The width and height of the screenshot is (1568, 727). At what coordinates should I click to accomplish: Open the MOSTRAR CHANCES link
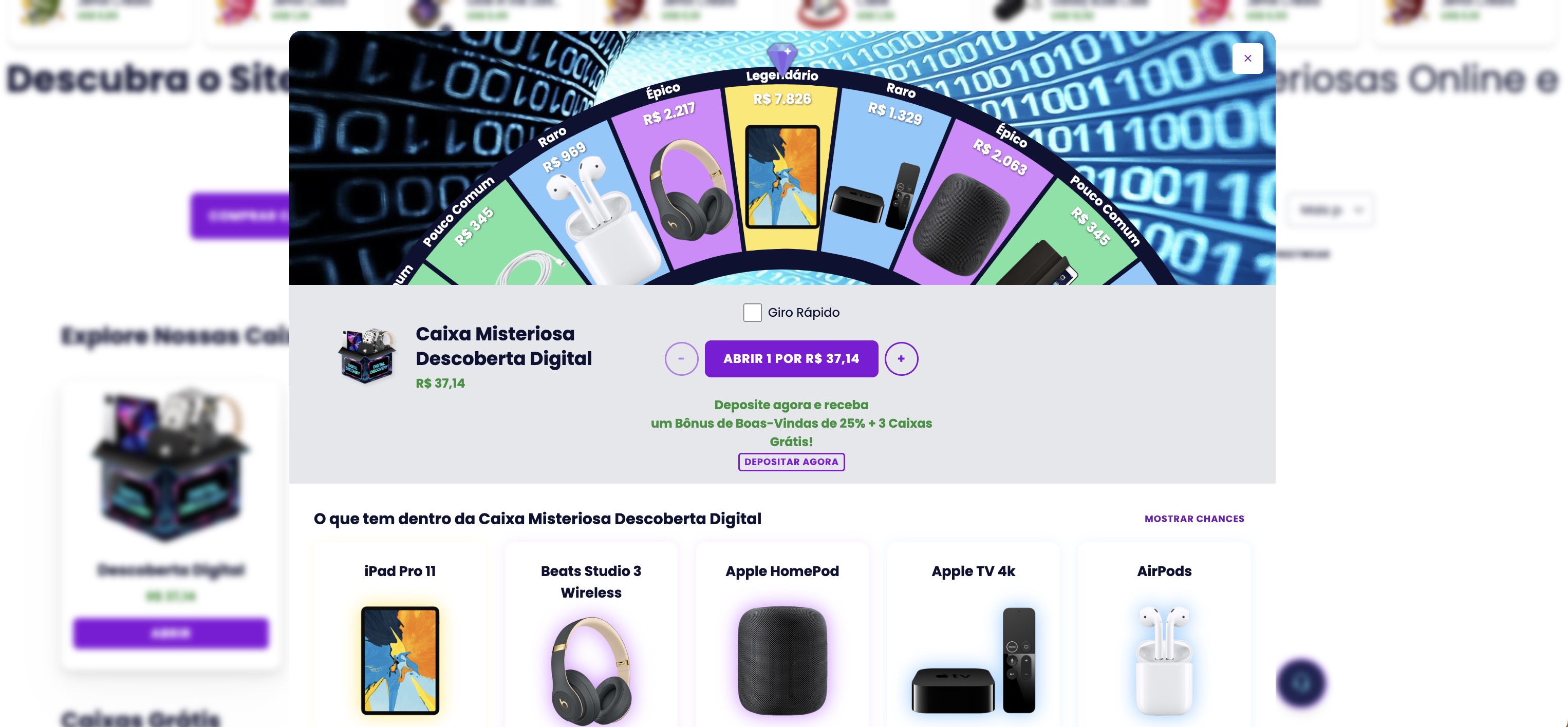pos(1193,519)
